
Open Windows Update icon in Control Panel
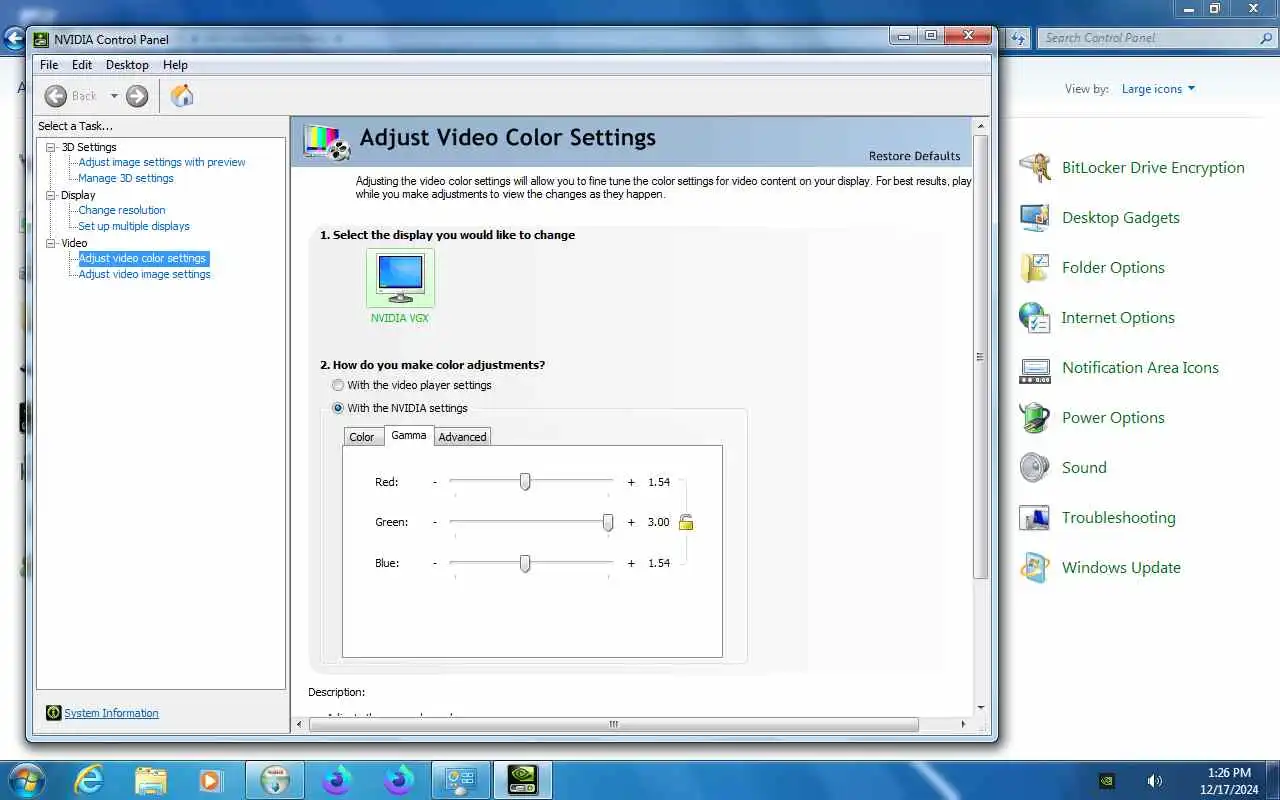click(1034, 567)
